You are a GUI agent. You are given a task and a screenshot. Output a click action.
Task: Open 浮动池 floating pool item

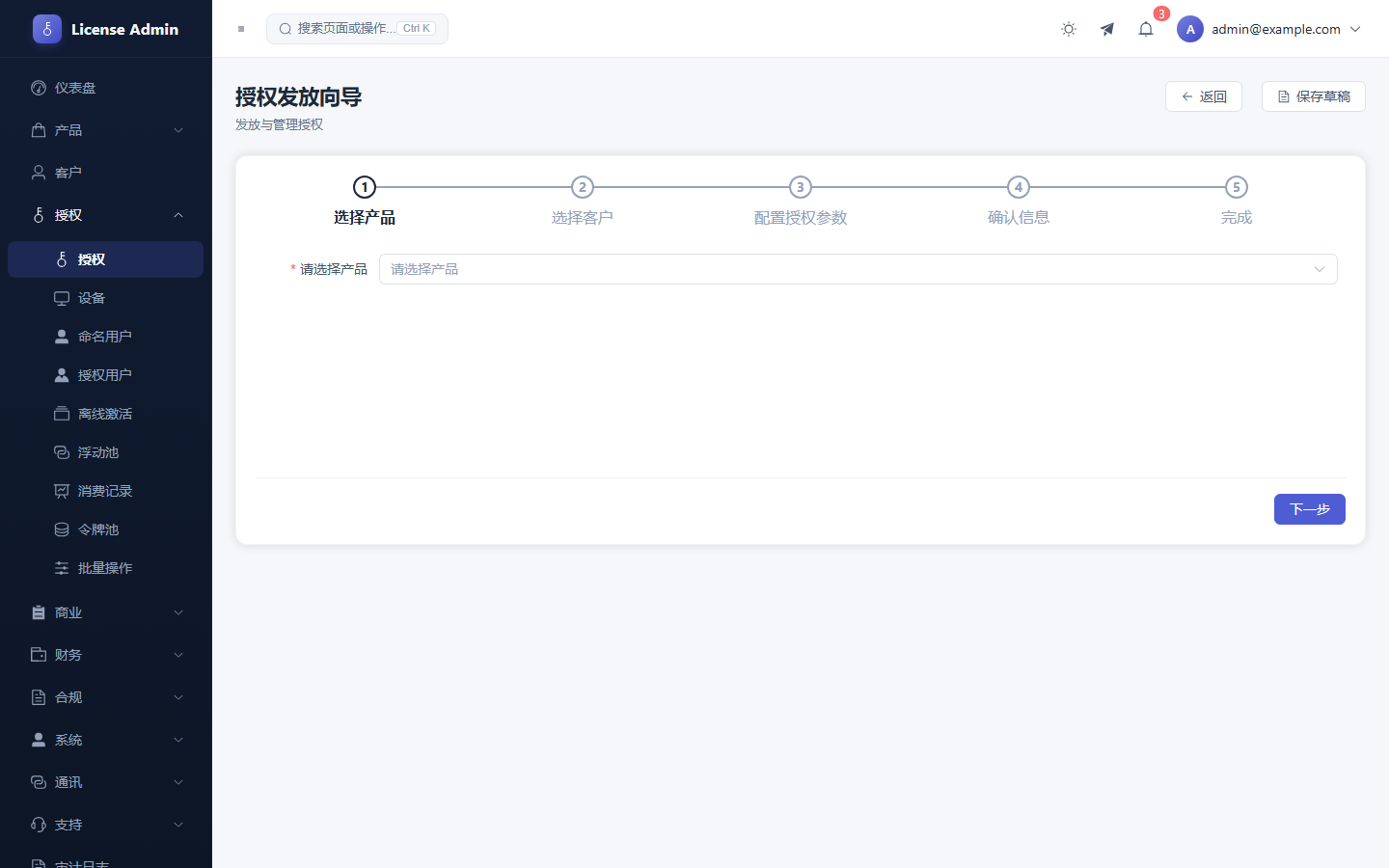[x=106, y=452]
